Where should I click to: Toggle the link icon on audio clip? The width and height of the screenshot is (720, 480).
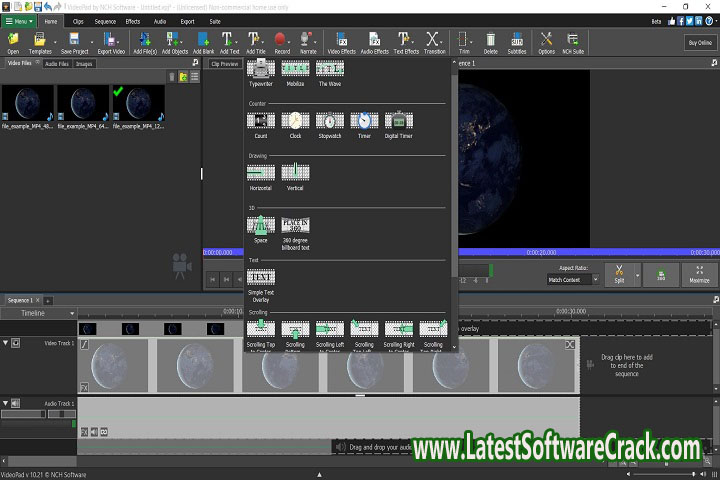click(x=104, y=432)
